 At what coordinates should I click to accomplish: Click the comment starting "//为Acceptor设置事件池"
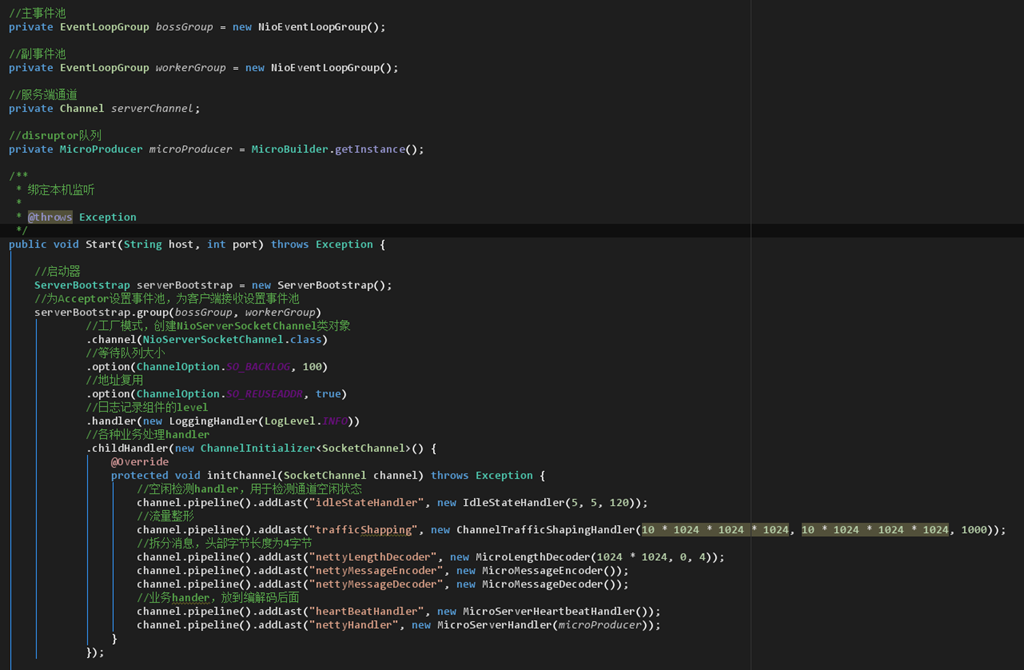167,298
